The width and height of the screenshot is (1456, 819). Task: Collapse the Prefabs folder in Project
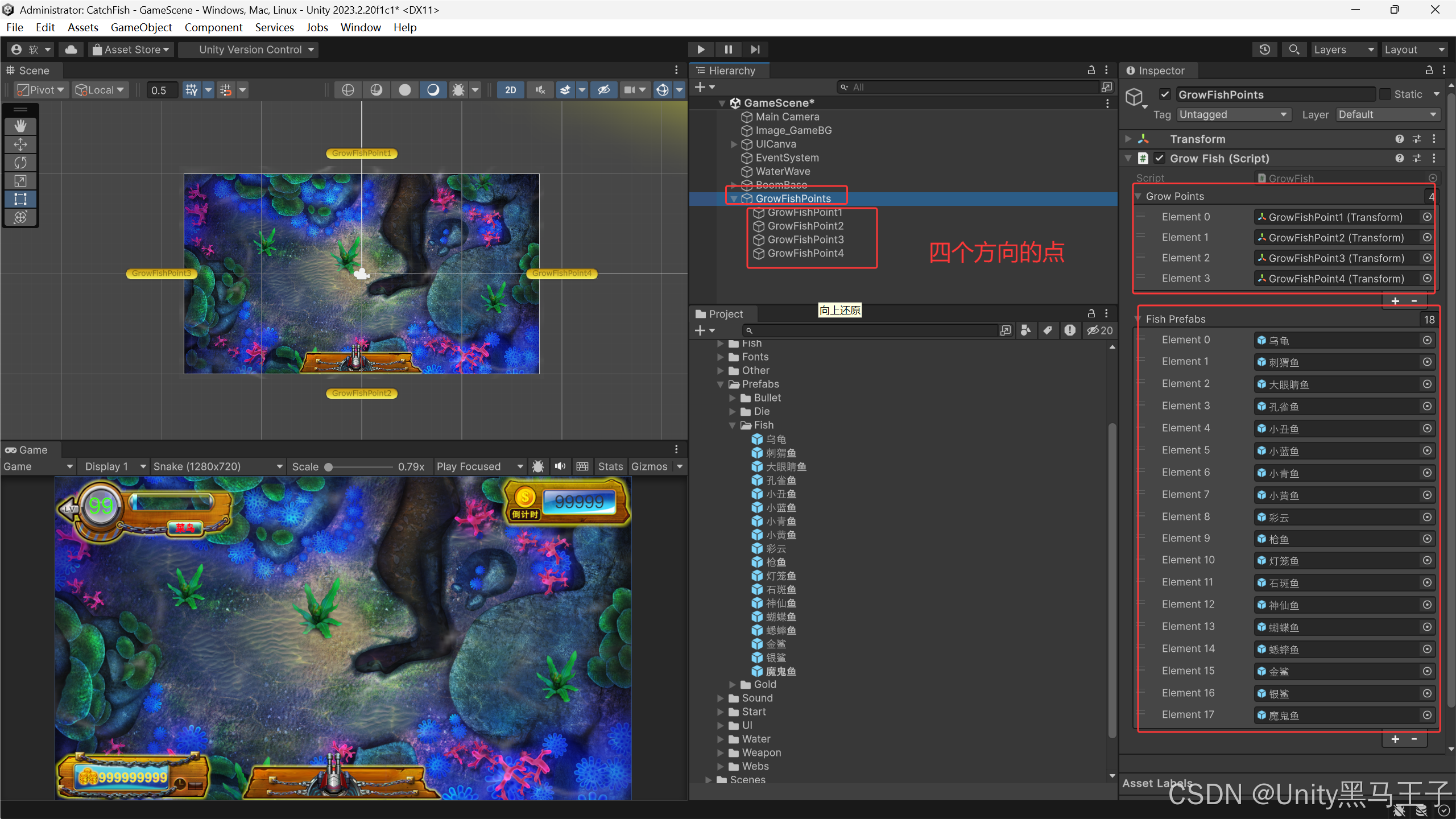coord(721,384)
